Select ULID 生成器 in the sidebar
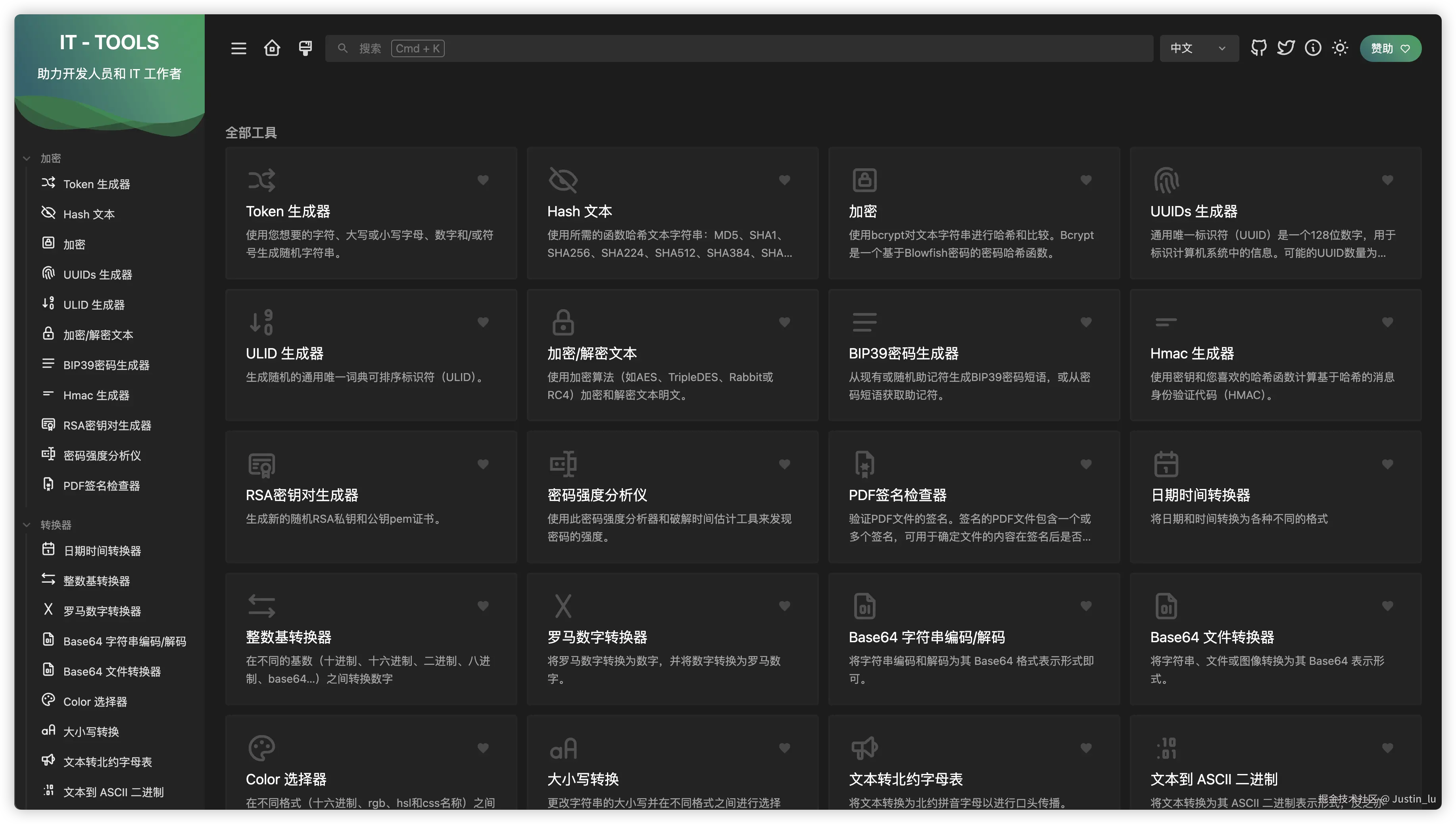Viewport: 1456px width, 824px height. point(94,304)
